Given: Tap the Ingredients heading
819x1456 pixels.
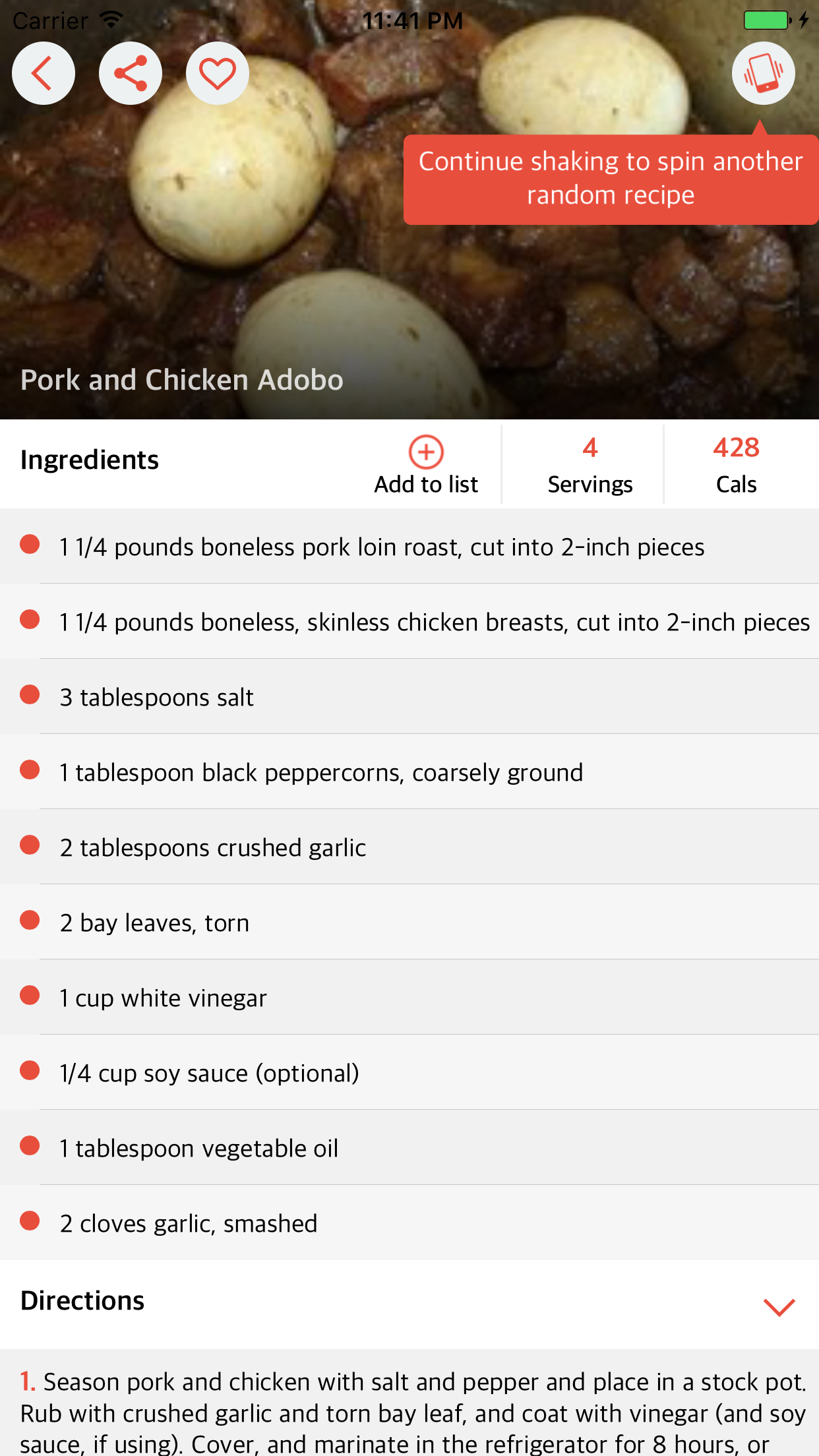Looking at the screenshot, I should 90,460.
